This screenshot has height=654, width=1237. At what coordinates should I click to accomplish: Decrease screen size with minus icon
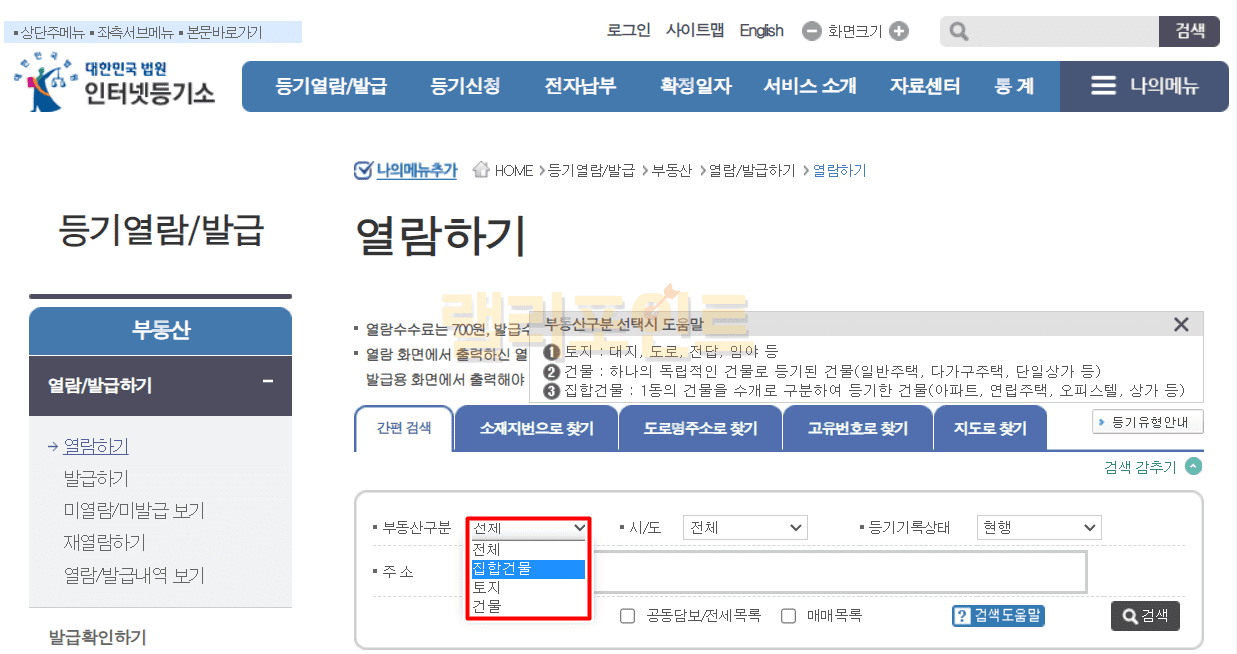pos(812,31)
